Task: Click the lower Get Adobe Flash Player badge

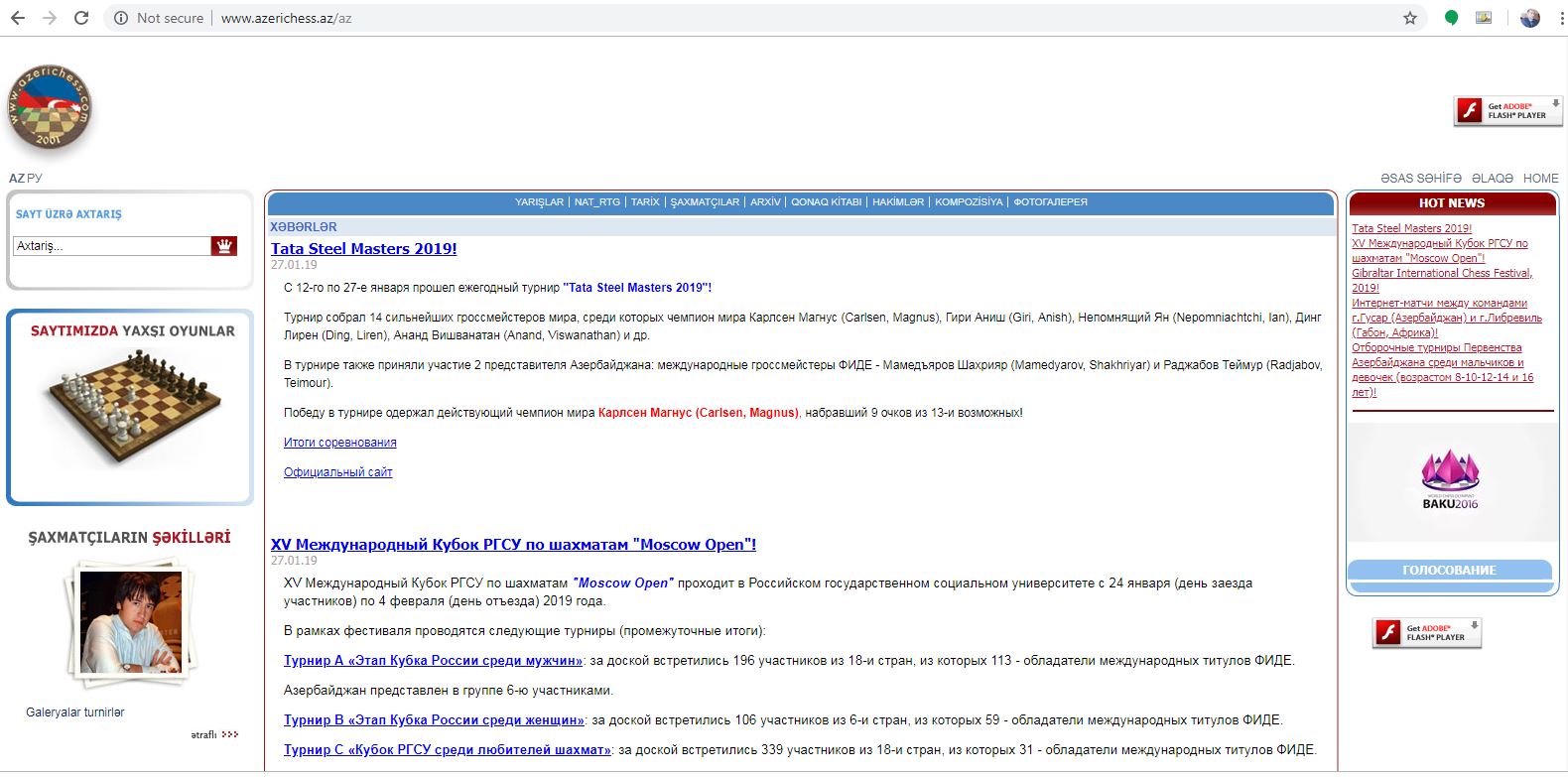Action: point(1426,632)
